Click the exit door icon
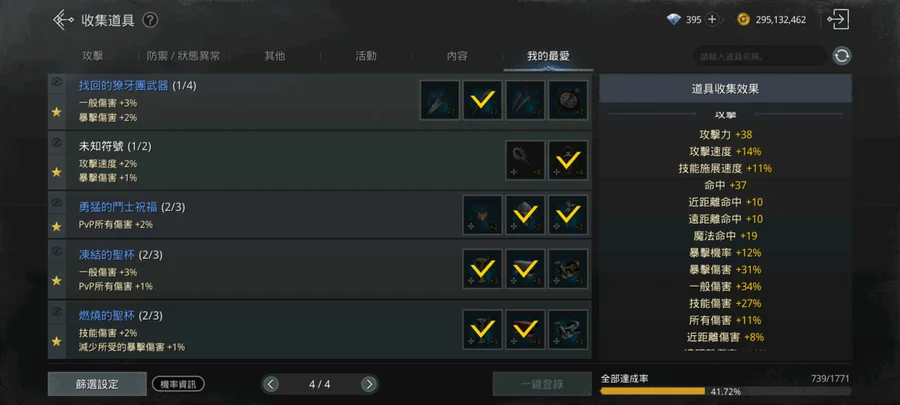 click(x=838, y=20)
